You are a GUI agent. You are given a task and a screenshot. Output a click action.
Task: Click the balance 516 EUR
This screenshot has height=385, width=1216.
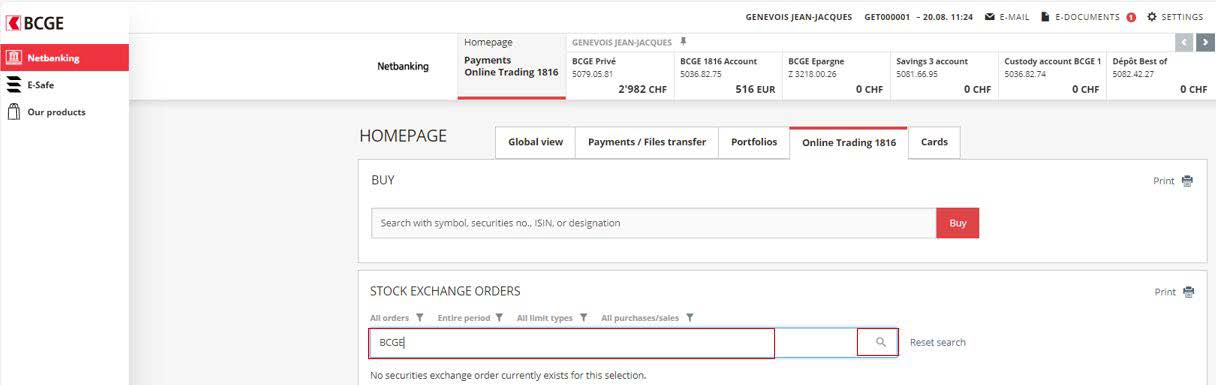click(x=755, y=89)
